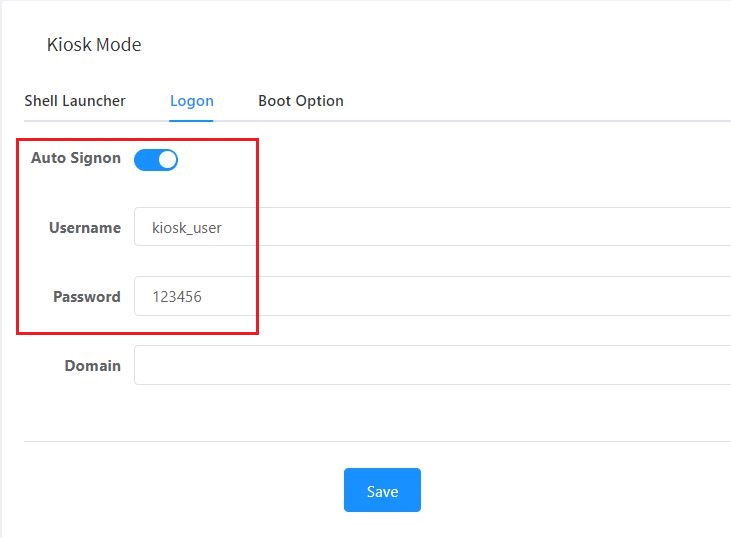The height and width of the screenshot is (538, 731).
Task: Click the Username label
Action: coord(85,228)
